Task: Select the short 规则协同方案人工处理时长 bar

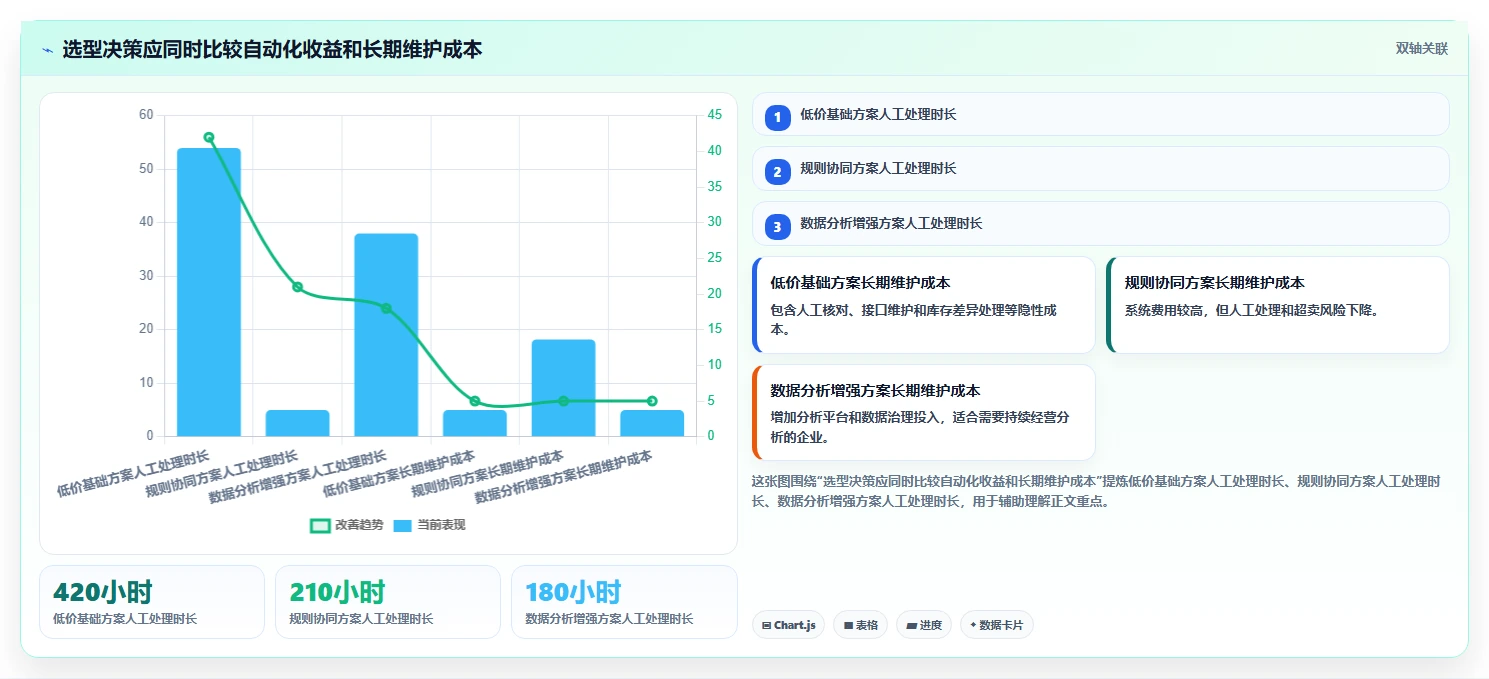Action: pos(297,423)
